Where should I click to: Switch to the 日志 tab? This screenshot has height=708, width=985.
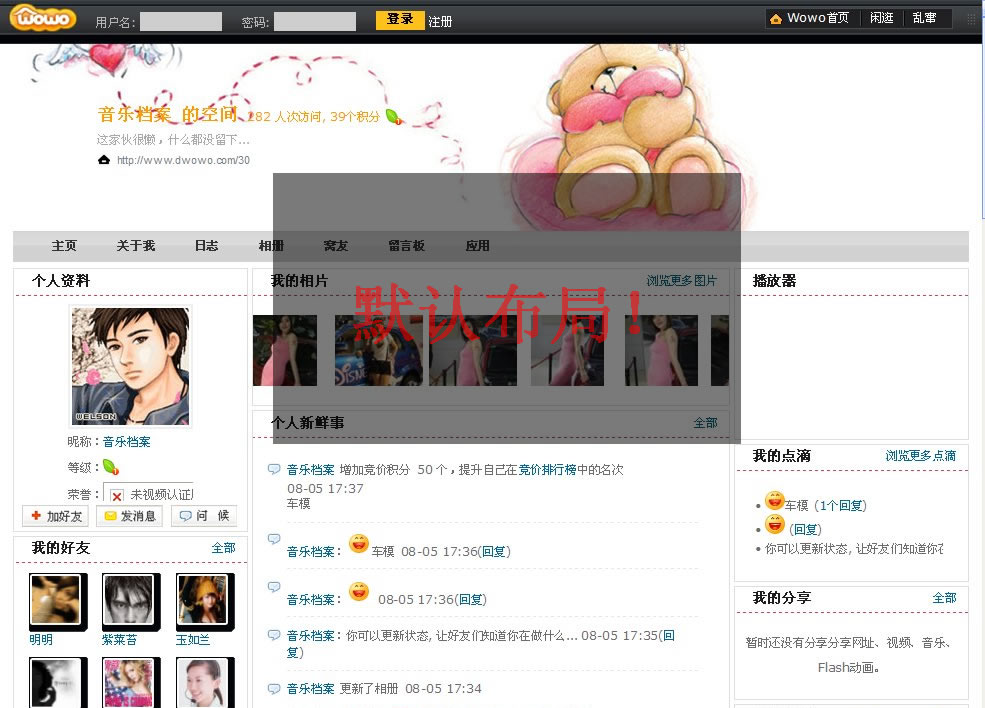tap(207, 246)
